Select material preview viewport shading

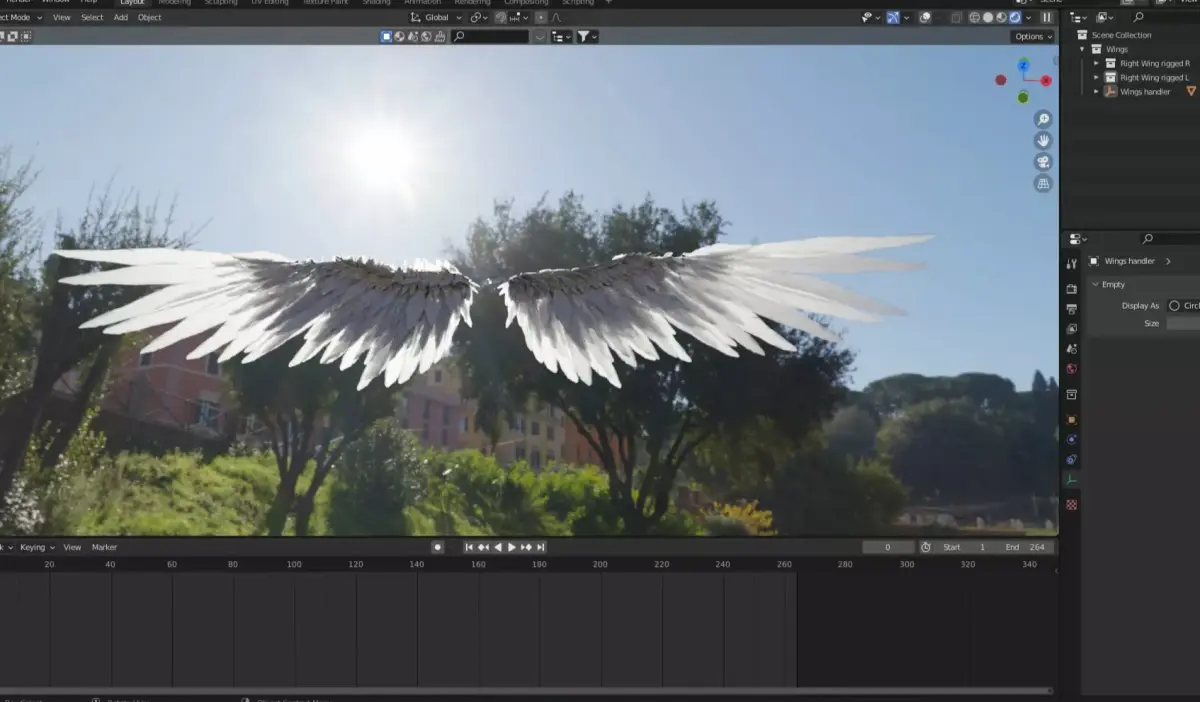(x=1002, y=17)
